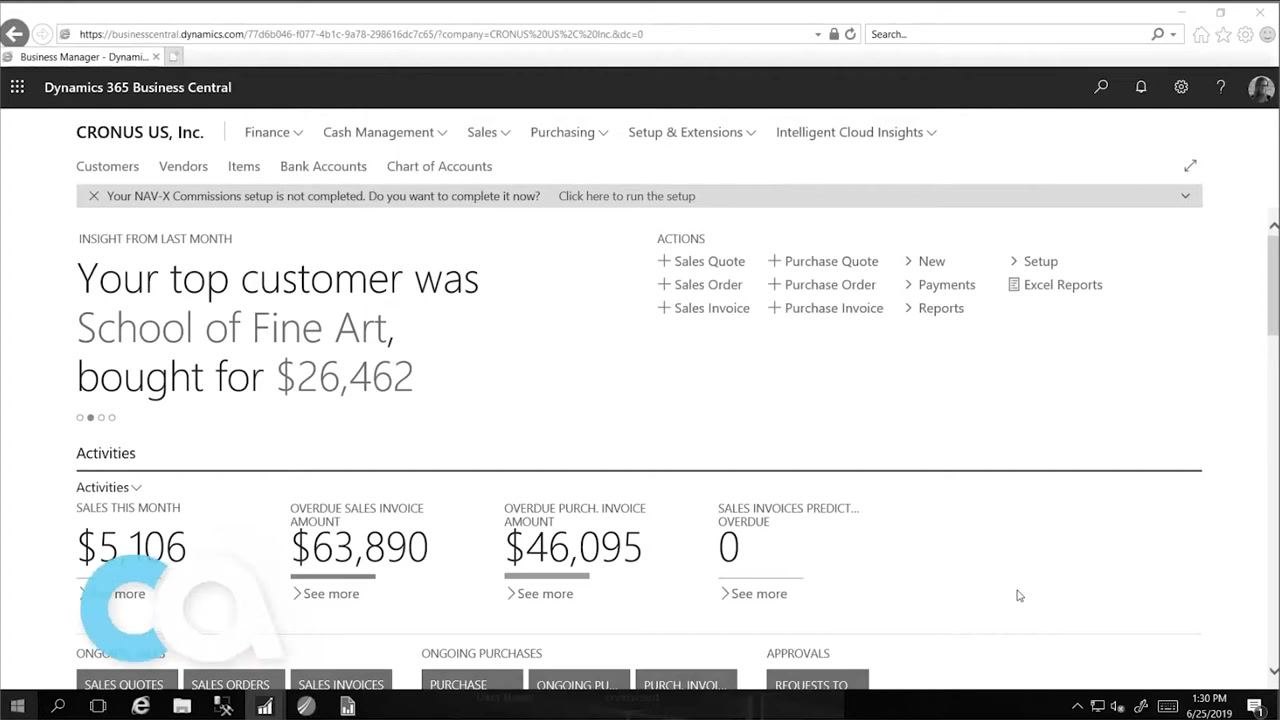Viewport: 1280px width, 720px height.
Task: Create a new Purchase Order
Action: pyautogui.click(x=821, y=285)
